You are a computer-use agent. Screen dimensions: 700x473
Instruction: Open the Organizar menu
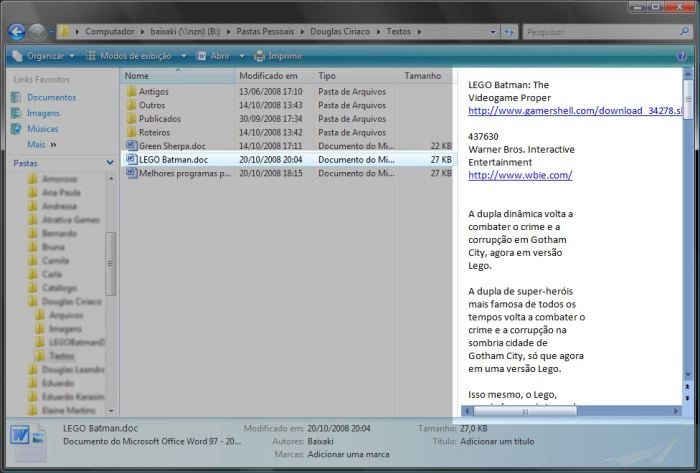(x=43, y=56)
